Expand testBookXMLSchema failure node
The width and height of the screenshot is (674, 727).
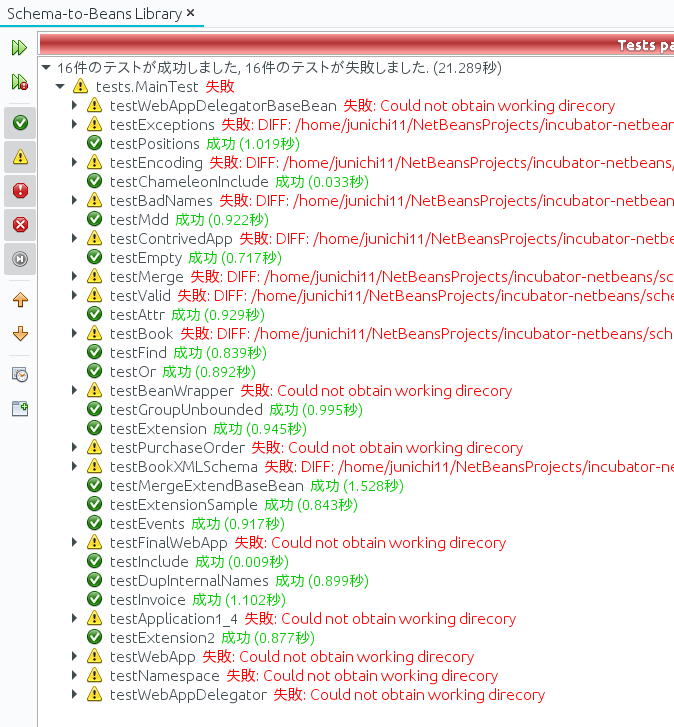pyautogui.click(x=74, y=466)
